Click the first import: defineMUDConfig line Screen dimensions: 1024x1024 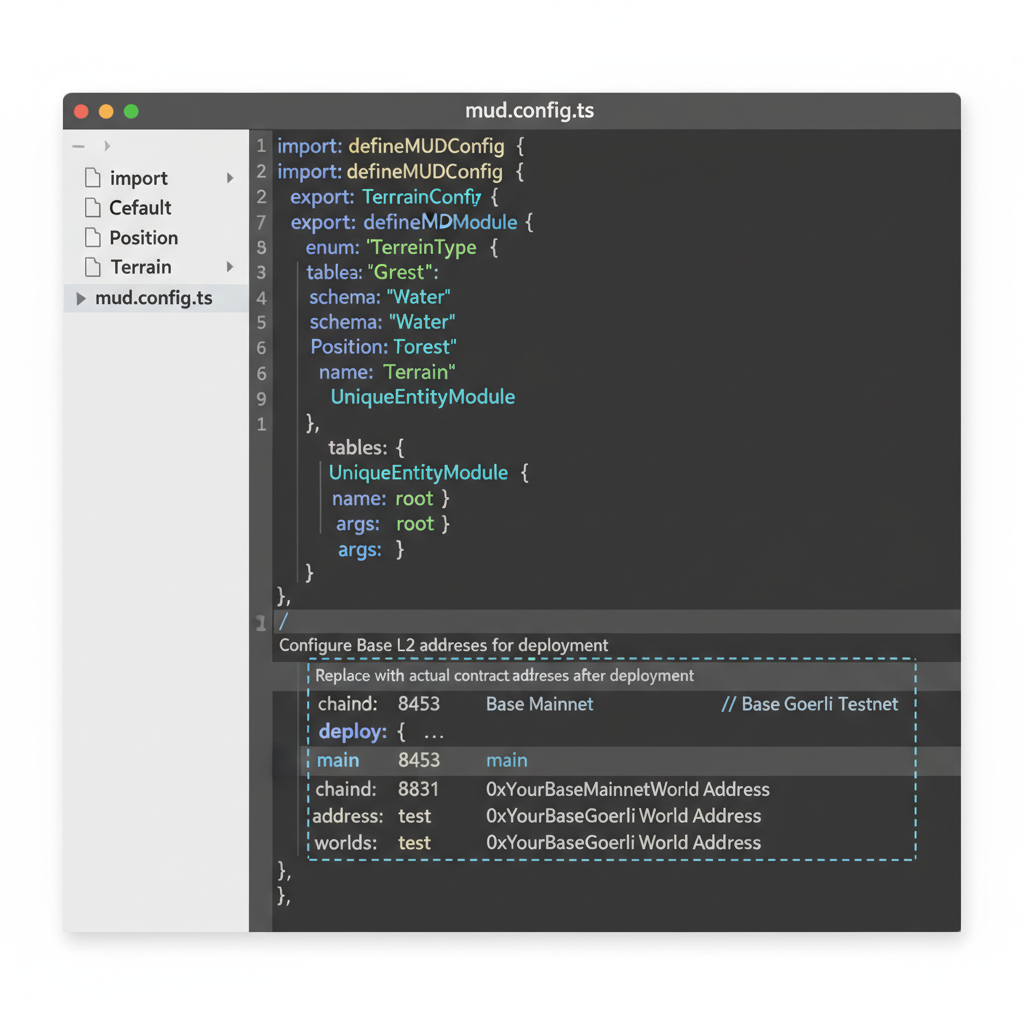(401, 146)
